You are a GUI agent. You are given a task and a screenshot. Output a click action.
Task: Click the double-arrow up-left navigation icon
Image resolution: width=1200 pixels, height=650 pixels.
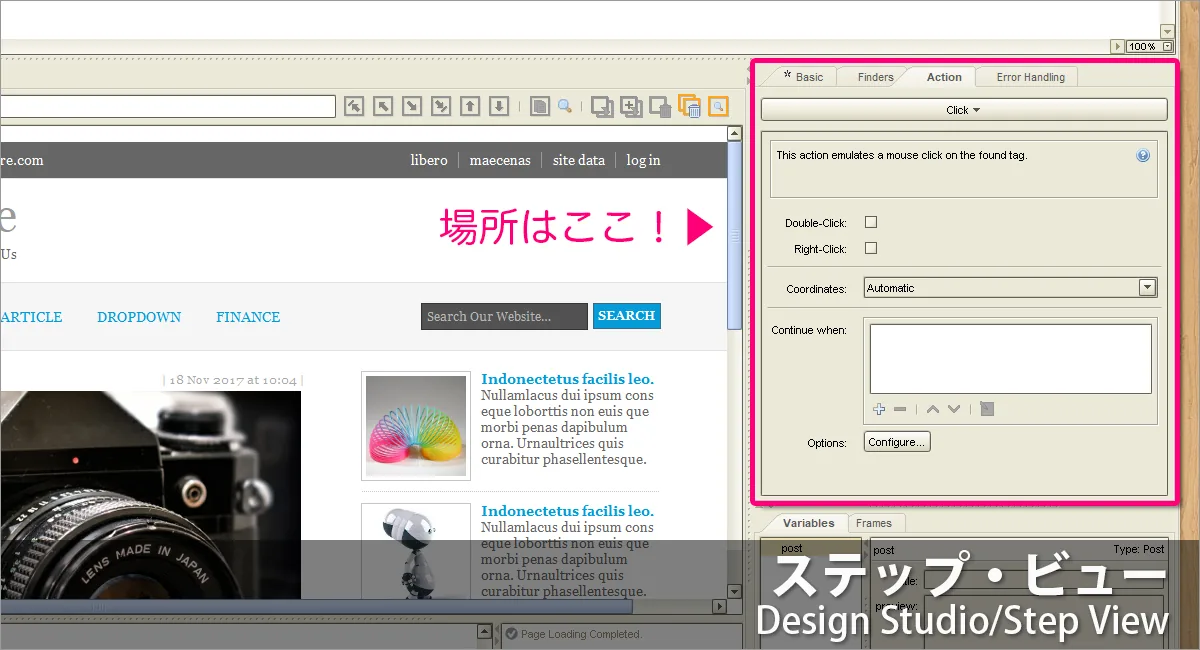point(354,106)
